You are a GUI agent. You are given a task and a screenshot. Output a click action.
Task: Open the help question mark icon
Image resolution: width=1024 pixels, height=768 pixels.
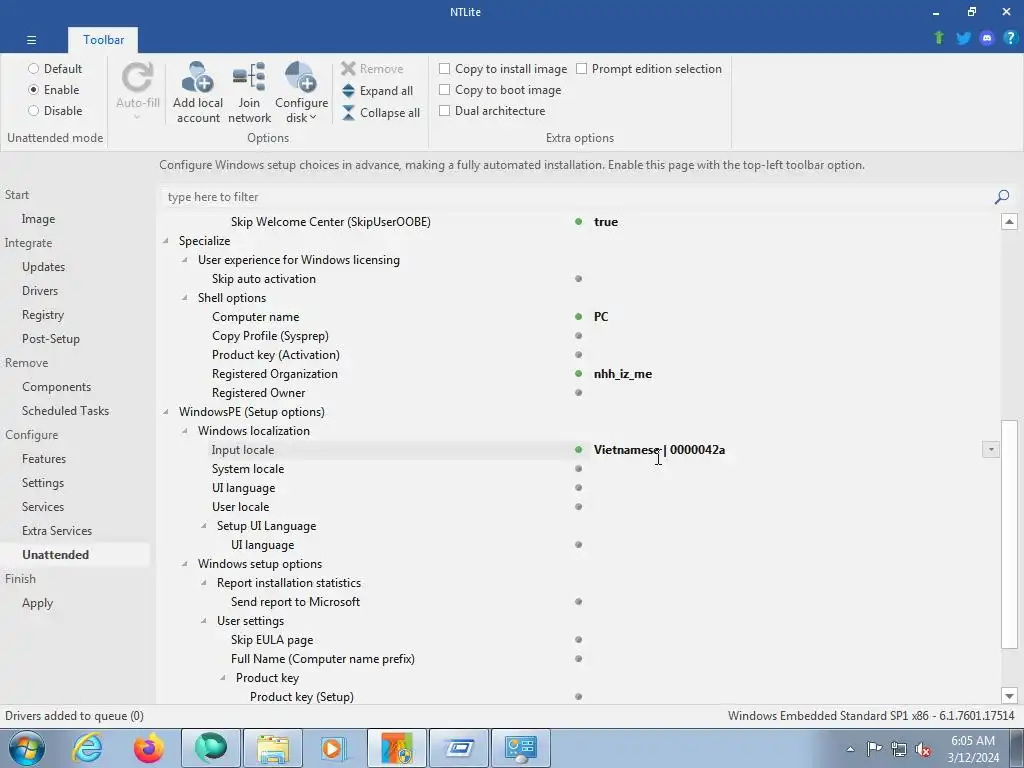1010,38
